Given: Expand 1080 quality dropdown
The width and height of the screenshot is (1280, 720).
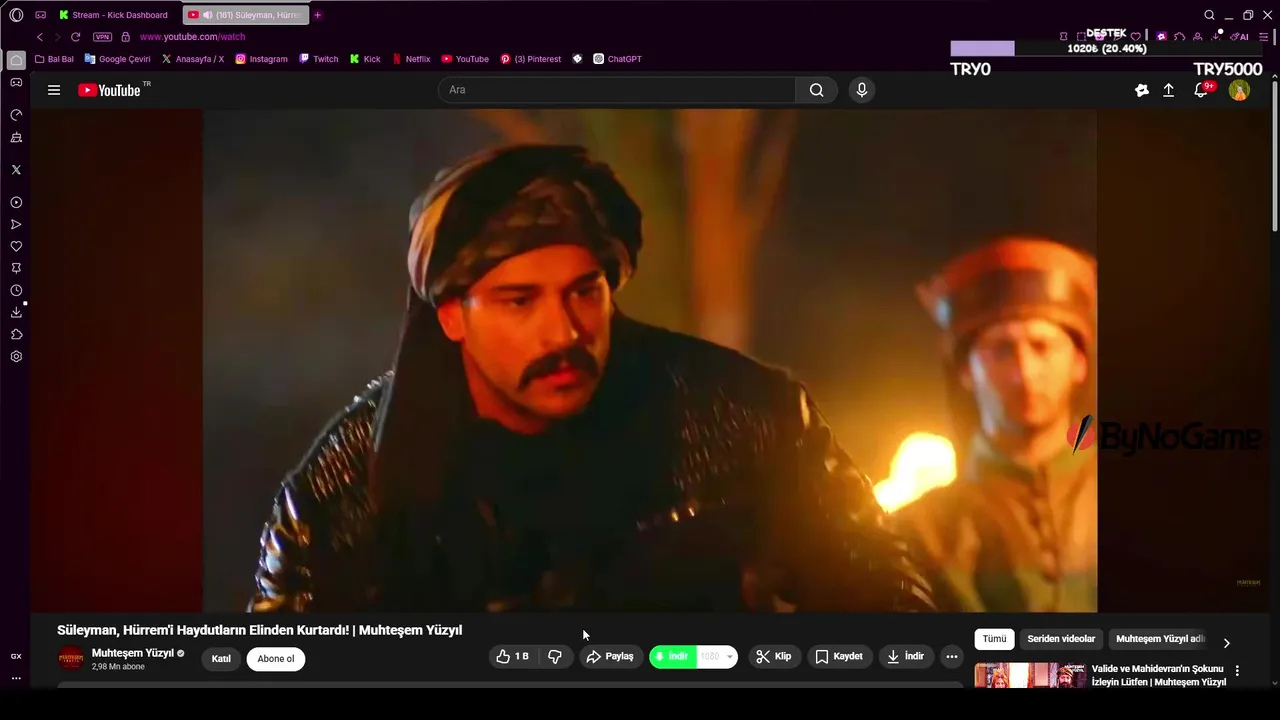Looking at the screenshot, I should 717,657.
